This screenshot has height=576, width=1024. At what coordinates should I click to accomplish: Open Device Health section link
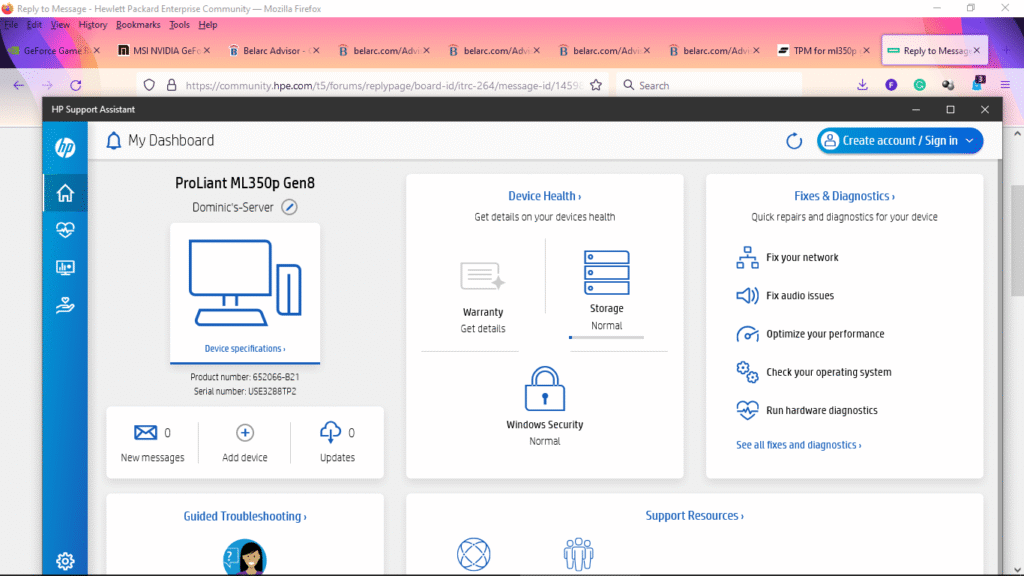coord(545,196)
